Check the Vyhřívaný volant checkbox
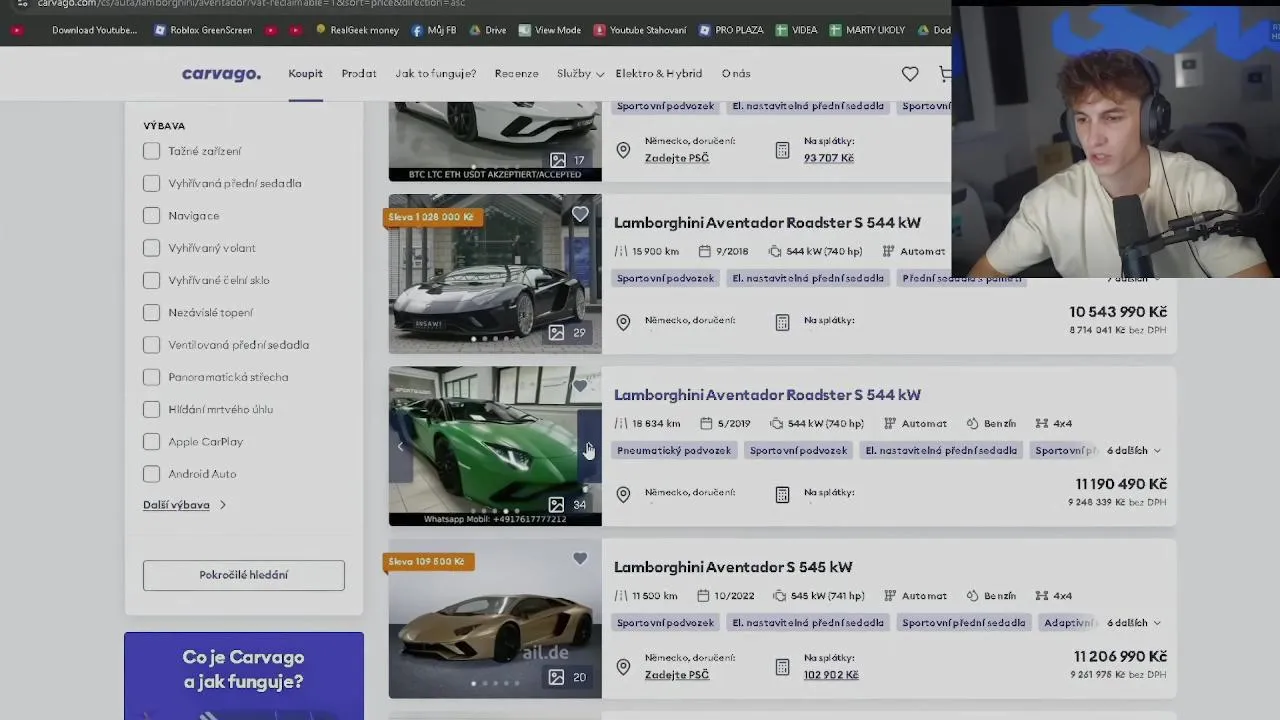The height and width of the screenshot is (720, 1280). point(151,248)
